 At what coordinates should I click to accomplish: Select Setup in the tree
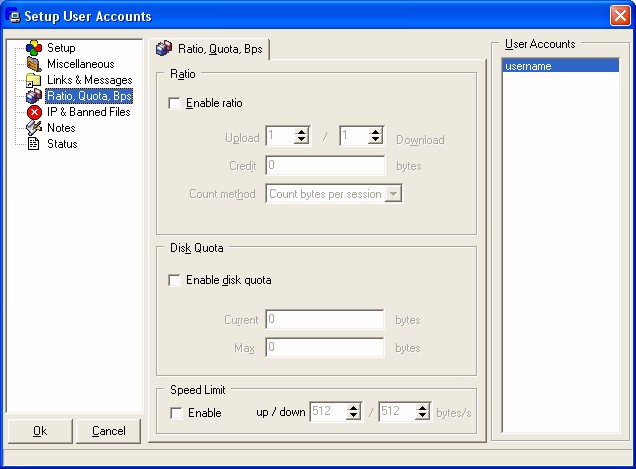point(61,48)
